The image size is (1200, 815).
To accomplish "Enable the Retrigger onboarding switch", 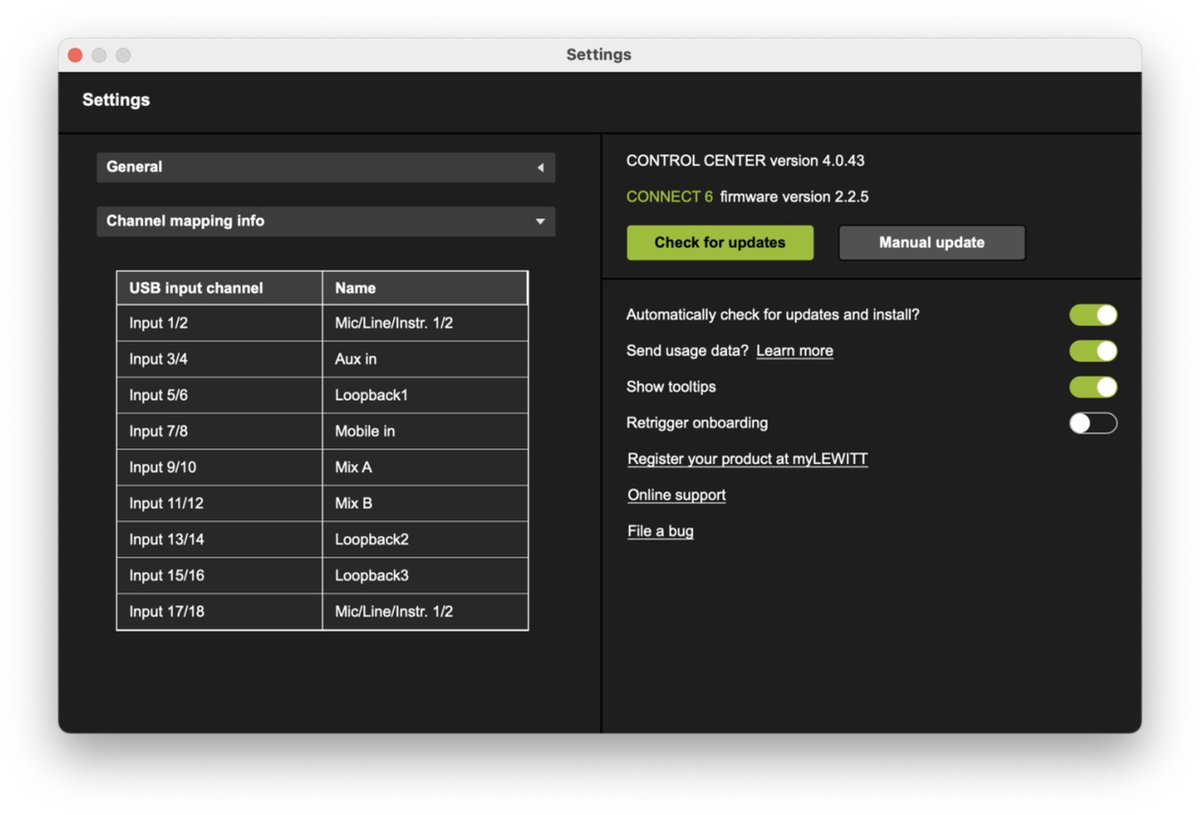I will point(1093,423).
